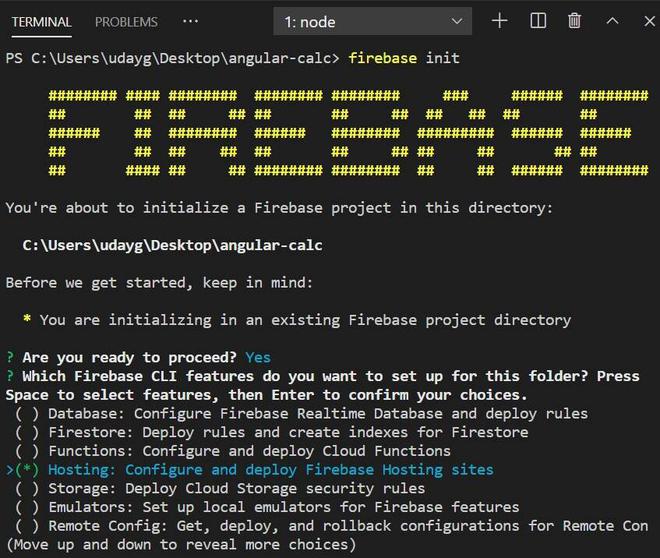The height and width of the screenshot is (558, 660).
Task: Show more panel tabs via ellipsis
Action: (190, 21)
